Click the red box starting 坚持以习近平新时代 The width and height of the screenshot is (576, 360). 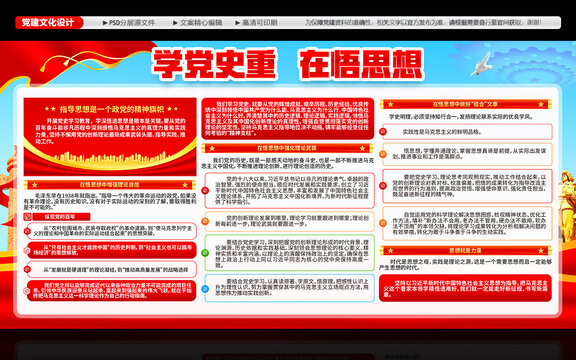[x=465, y=288]
